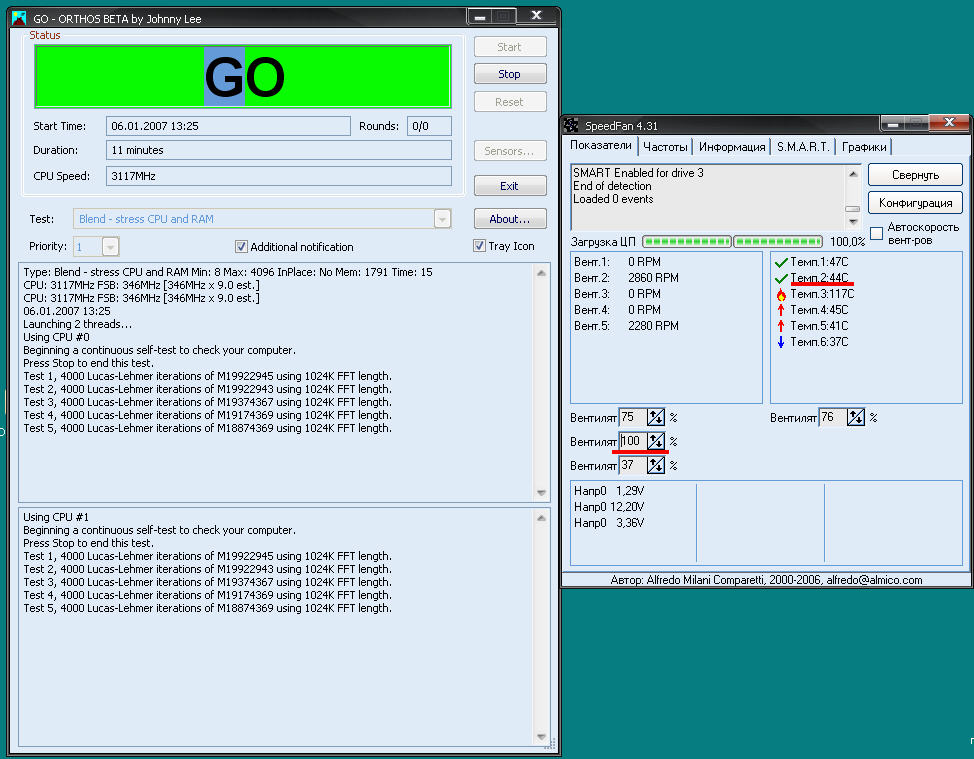Click flame icon beside Темп.3:117C
The width and height of the screenshot is (974, 759).
pos(781,294)
